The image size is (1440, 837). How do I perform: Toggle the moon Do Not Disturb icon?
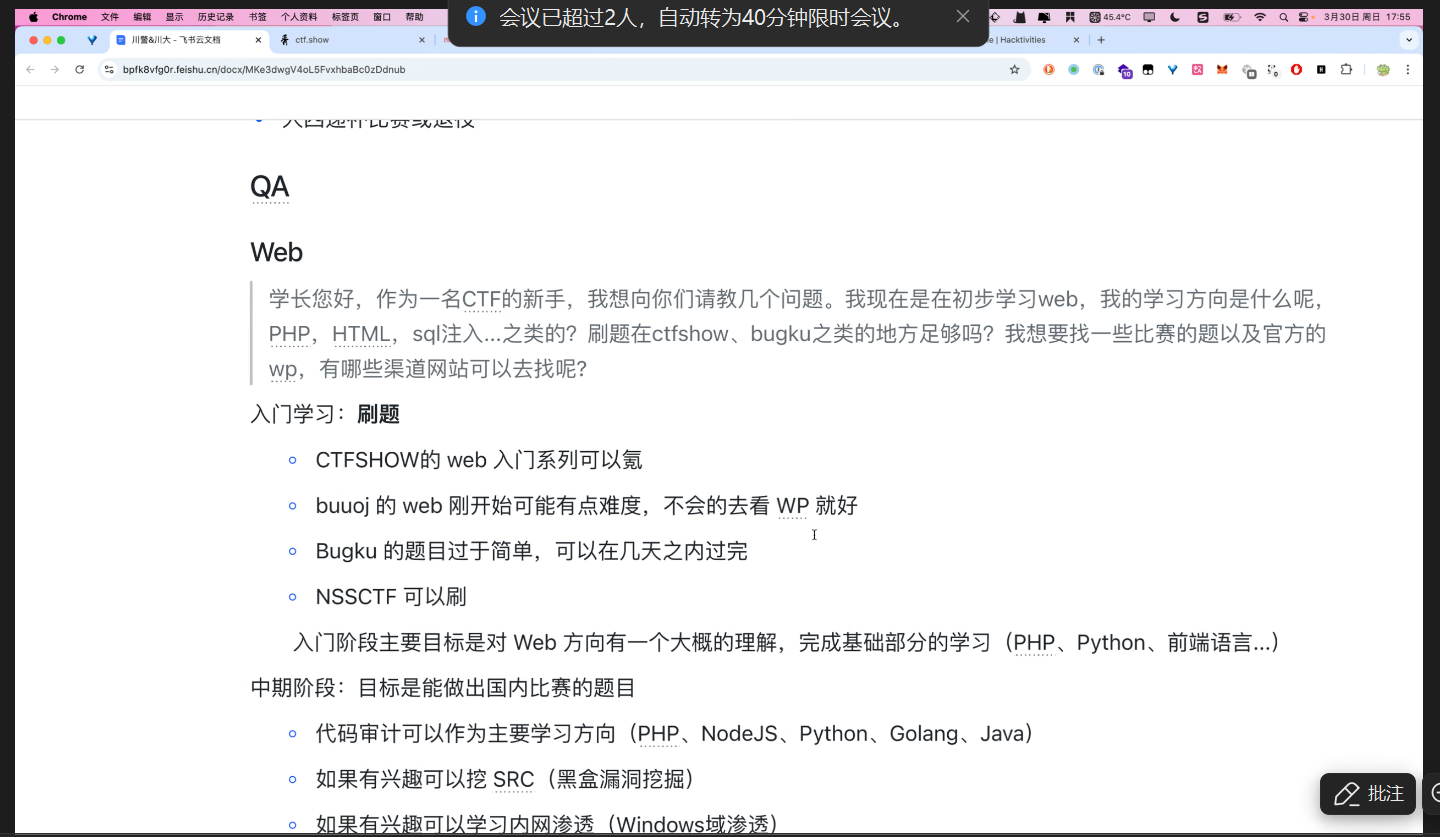[x=1176, y=17]
